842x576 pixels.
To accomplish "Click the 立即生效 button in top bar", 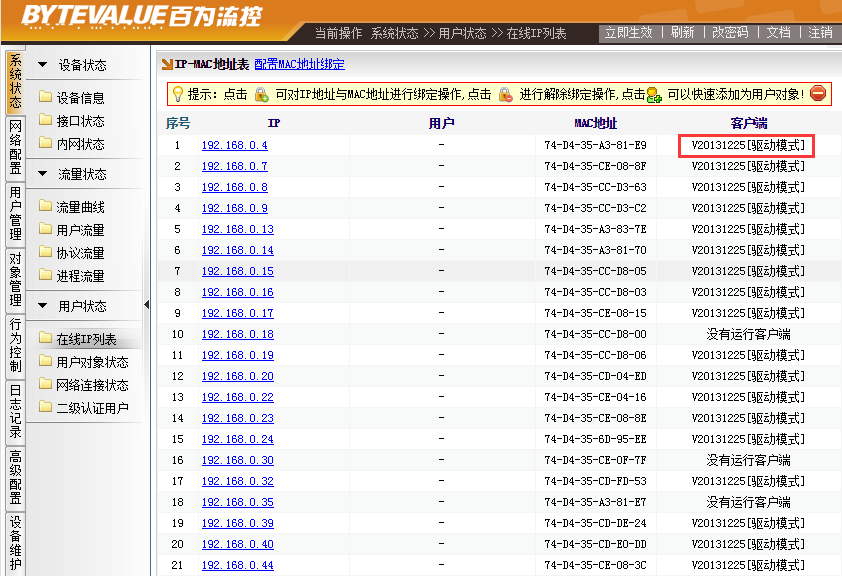I will pos(630,33).
